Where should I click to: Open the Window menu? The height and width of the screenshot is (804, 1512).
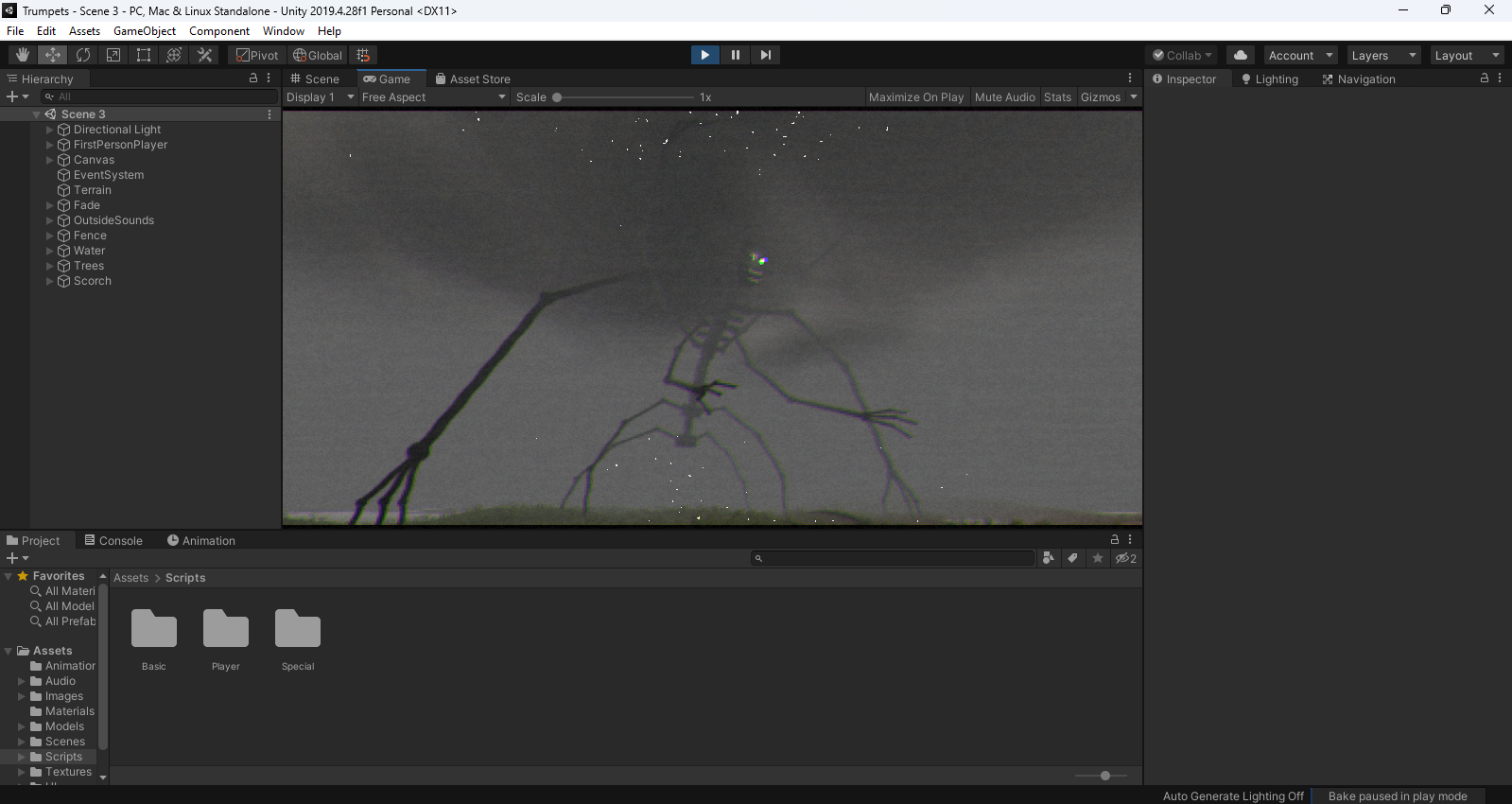pos(284,31)
